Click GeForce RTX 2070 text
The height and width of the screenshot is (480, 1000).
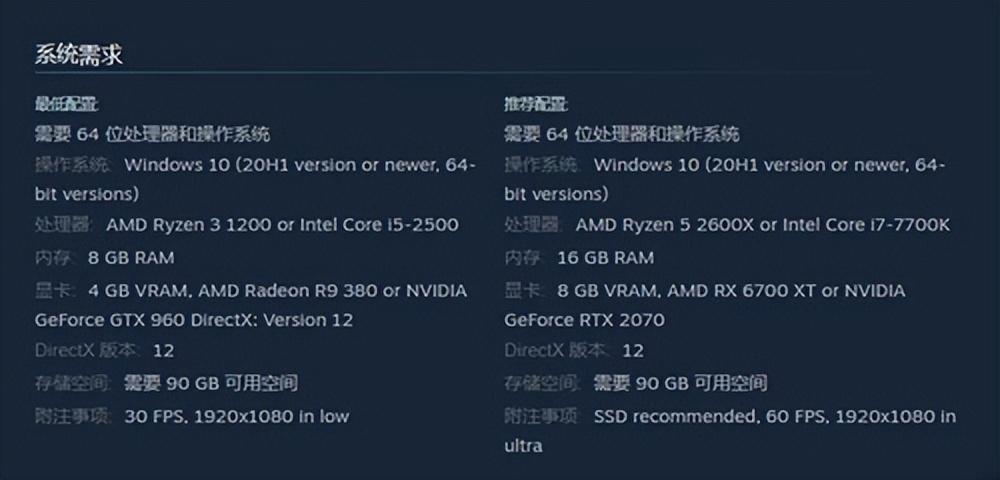tap(584, 320)
